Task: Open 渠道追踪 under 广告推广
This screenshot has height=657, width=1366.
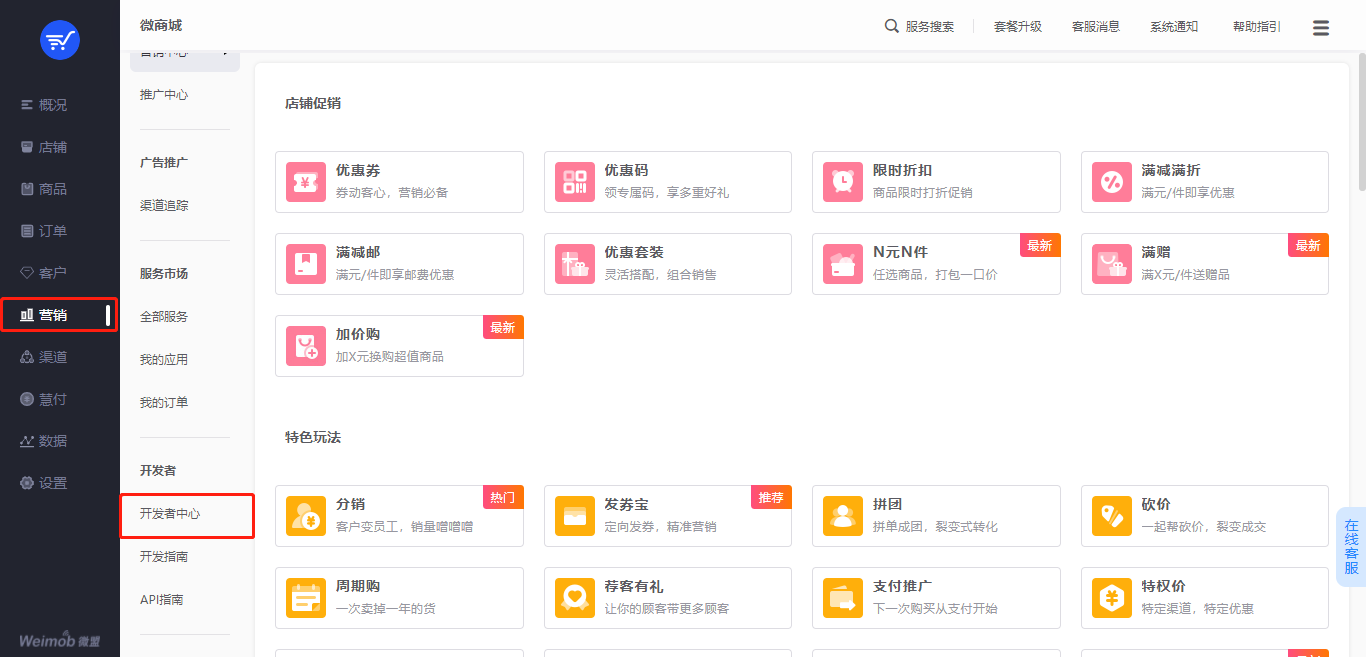Action: pos(164,205)
